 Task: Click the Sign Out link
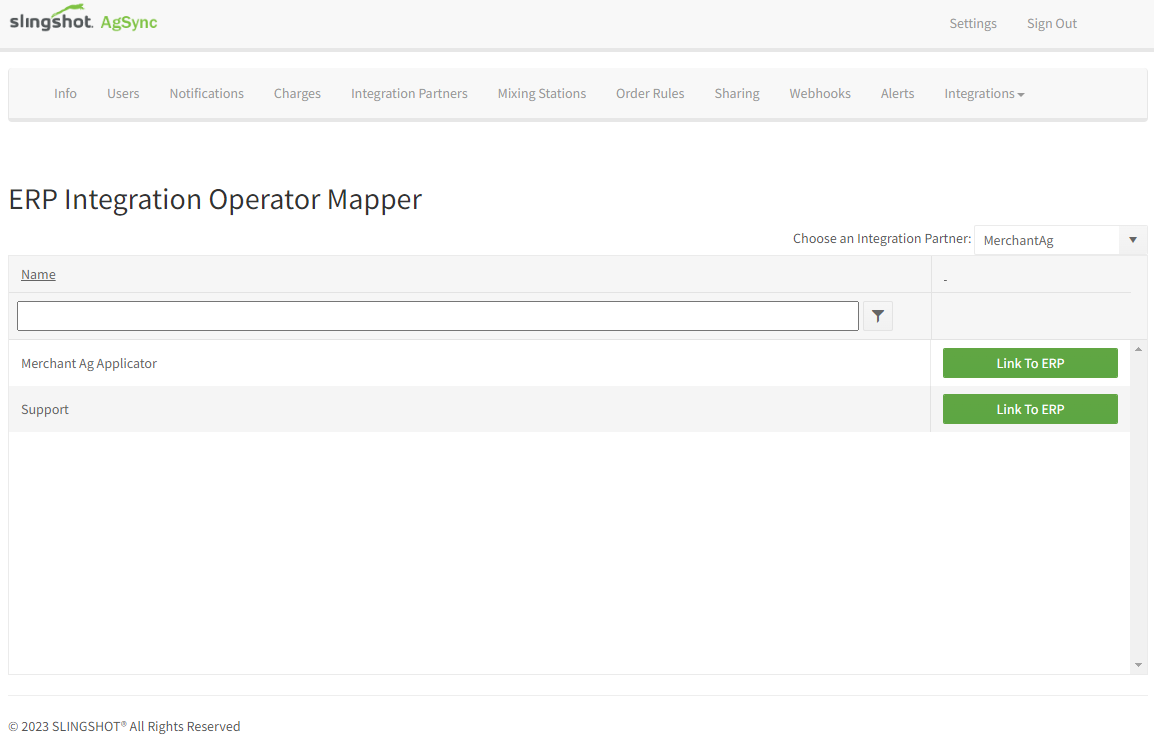coord(1051,24)
